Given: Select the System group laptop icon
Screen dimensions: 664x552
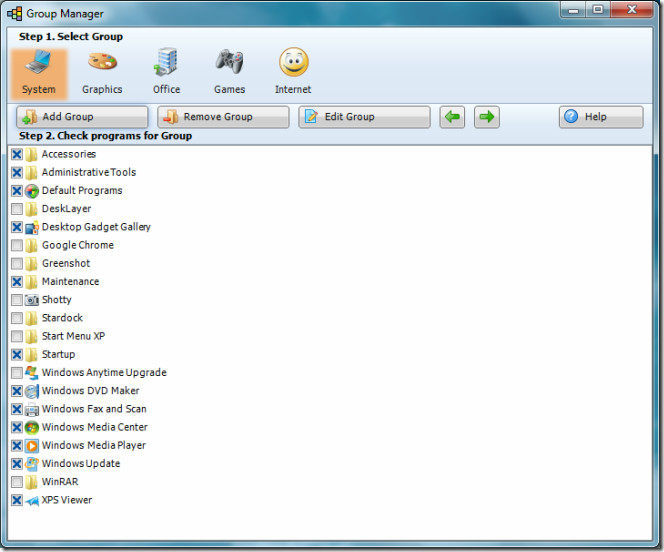Looking at the screenshot, I should pyautogui.click(x=39, y=62).
